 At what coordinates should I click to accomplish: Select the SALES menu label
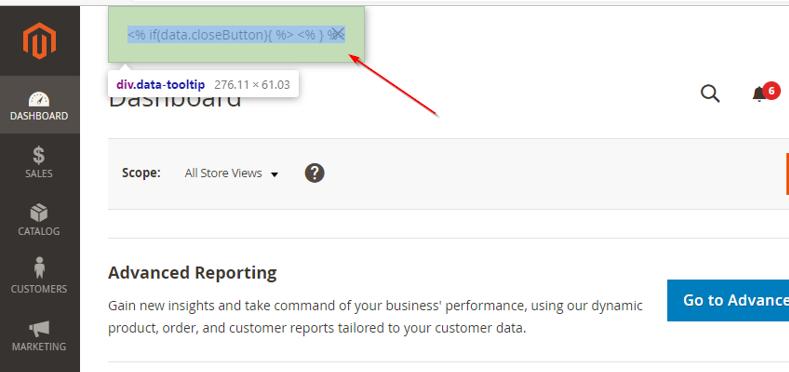pyautogui.click(x=39, y=174)
